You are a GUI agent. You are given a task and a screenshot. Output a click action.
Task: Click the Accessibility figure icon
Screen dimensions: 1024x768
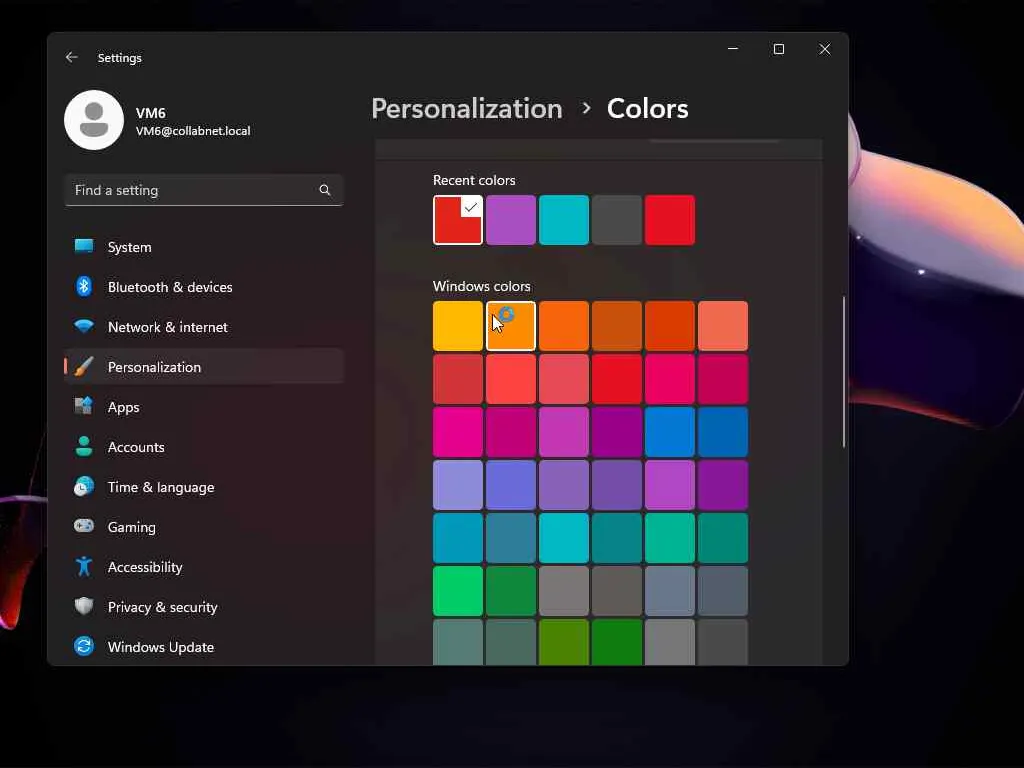pos(84,566)
